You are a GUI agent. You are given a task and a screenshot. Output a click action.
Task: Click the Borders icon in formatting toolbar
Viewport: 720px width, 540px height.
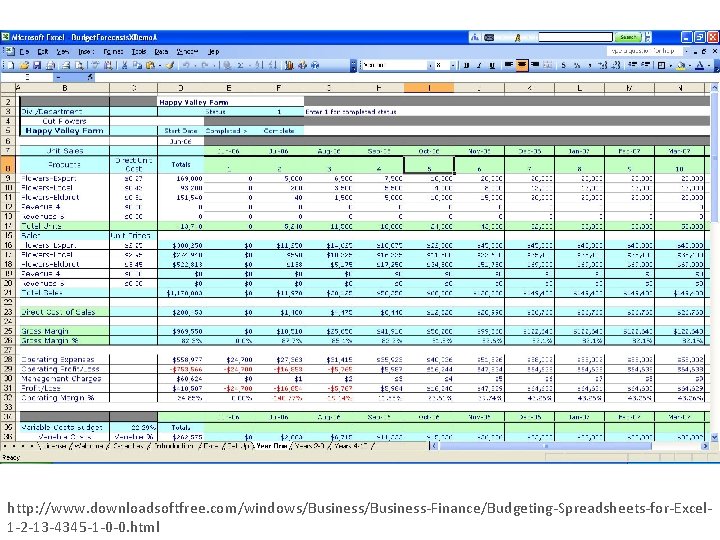[x=661, y=65]
